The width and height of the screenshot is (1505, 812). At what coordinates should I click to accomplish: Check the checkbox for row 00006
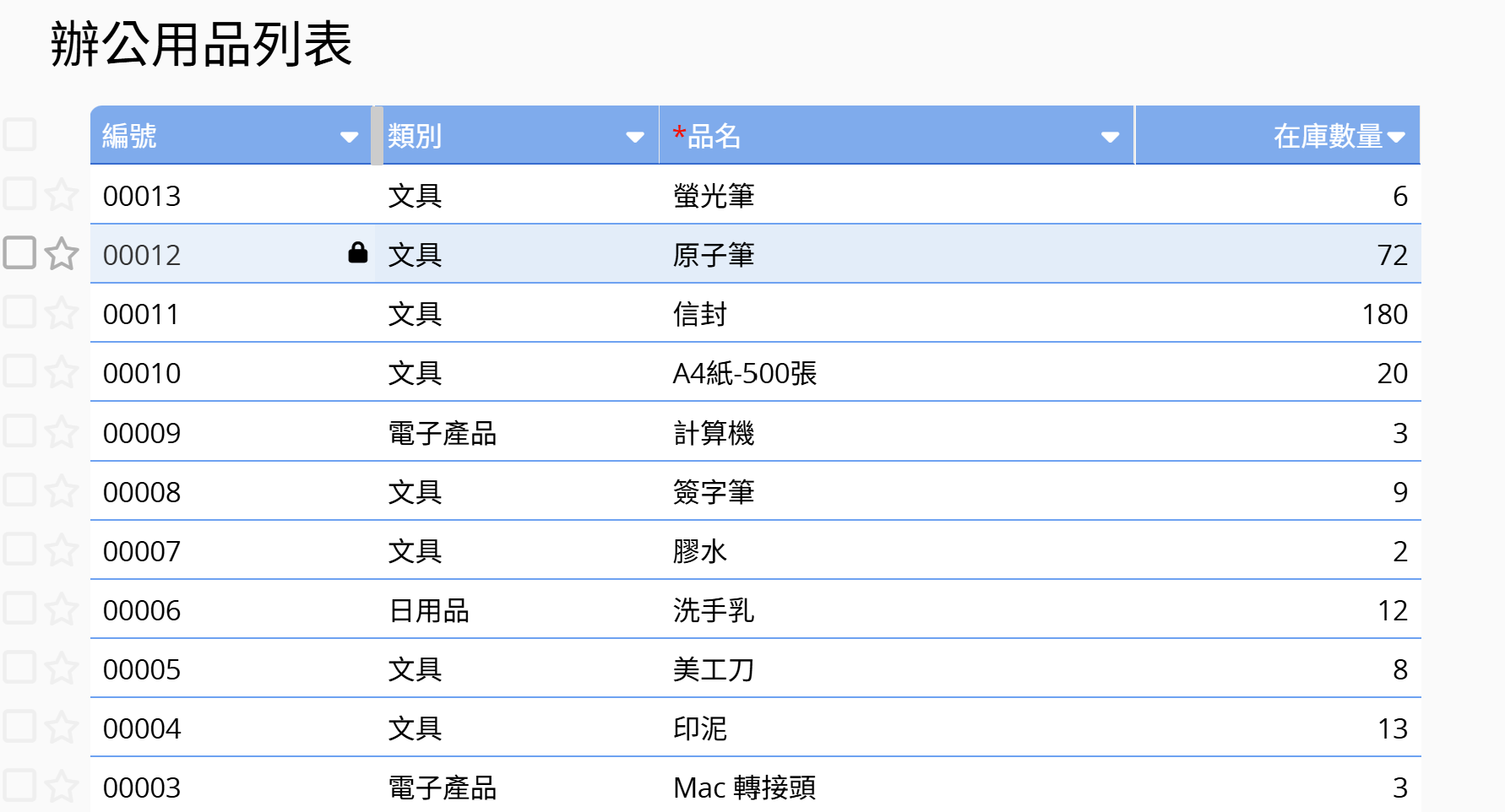[19, 608]
